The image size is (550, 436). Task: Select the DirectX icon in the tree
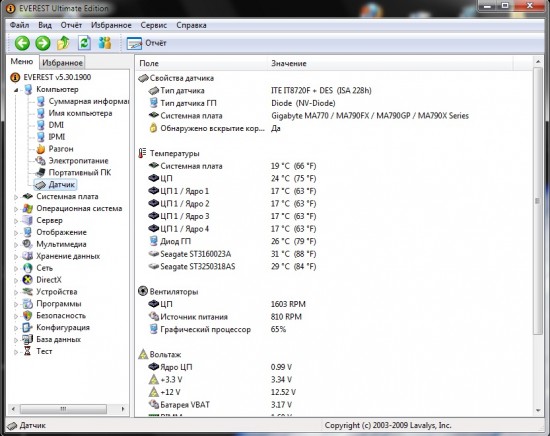[27, 280]
